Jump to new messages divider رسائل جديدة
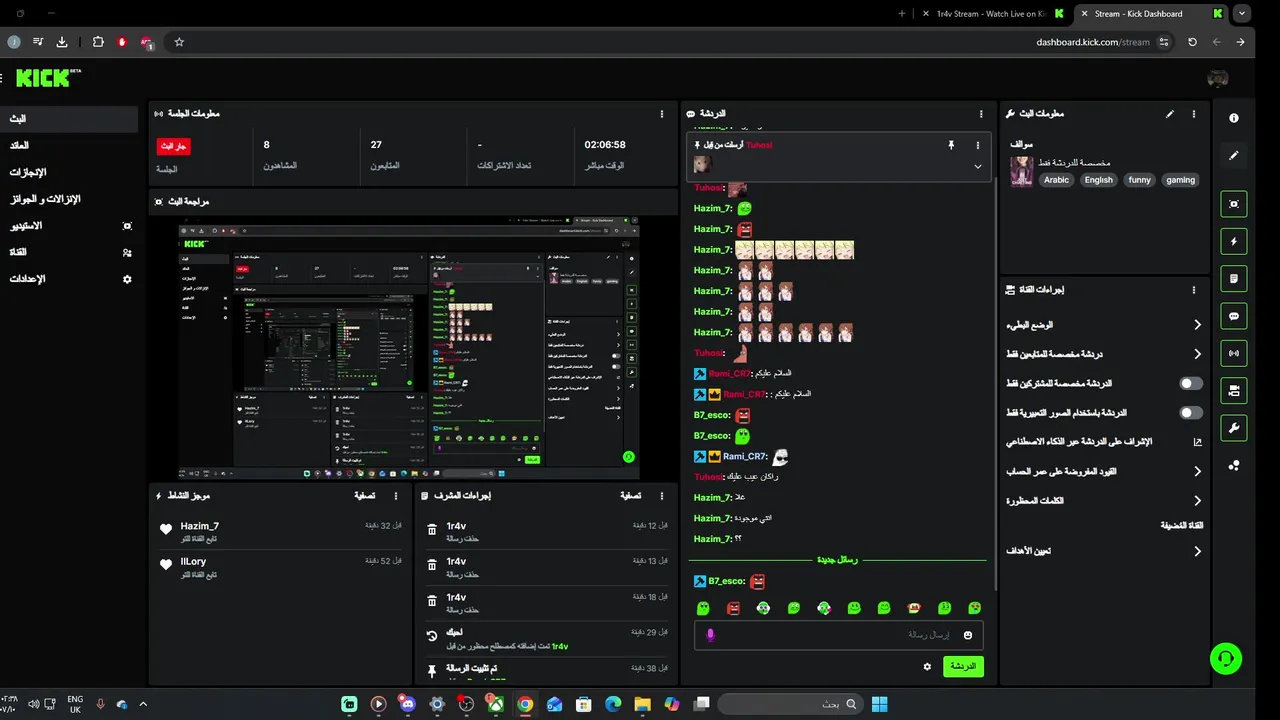1280x720 pixels. click(837, 560)
